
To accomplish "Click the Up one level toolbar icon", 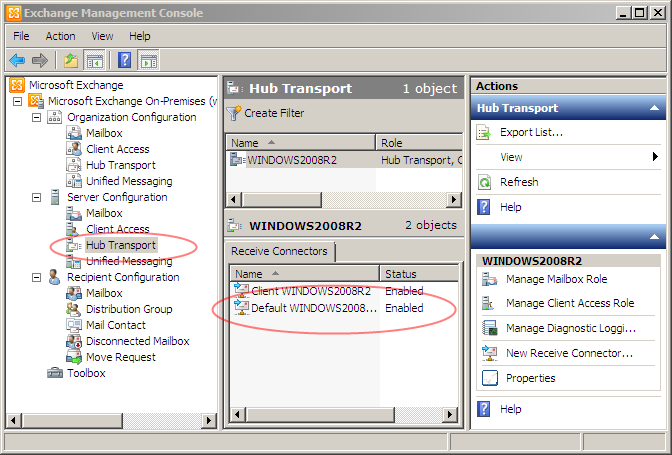I will click(71, 60).
